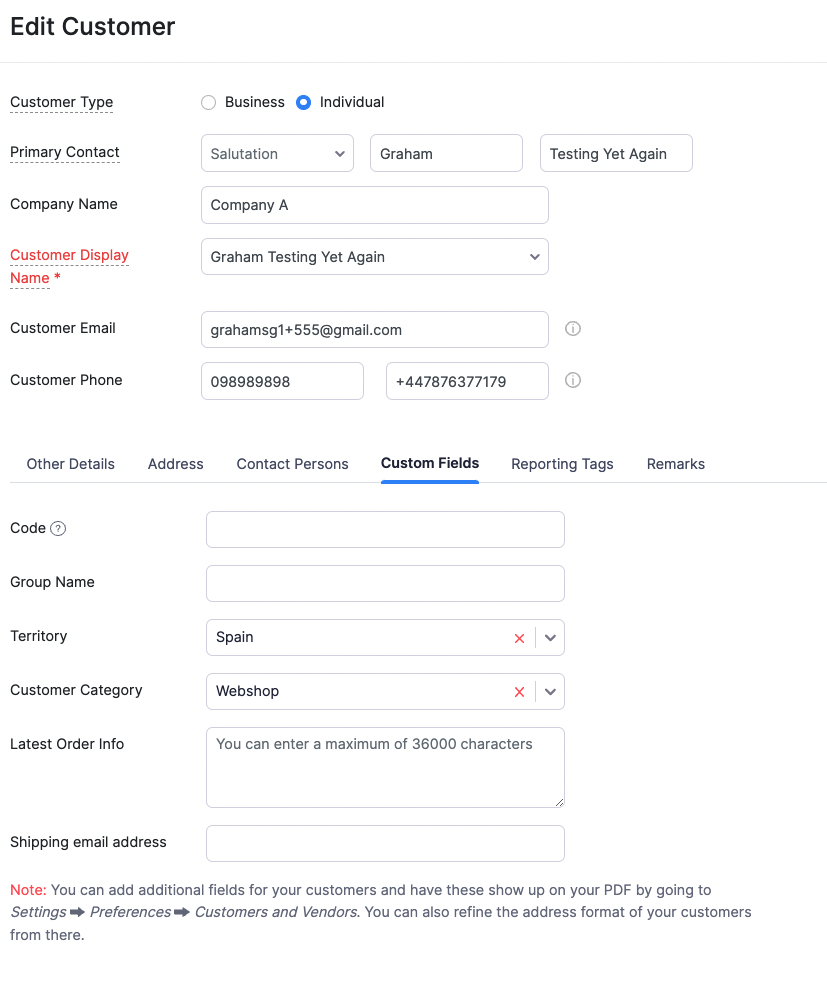
Task: Click the Latest Order Info text area
Action: pos(385,767)
